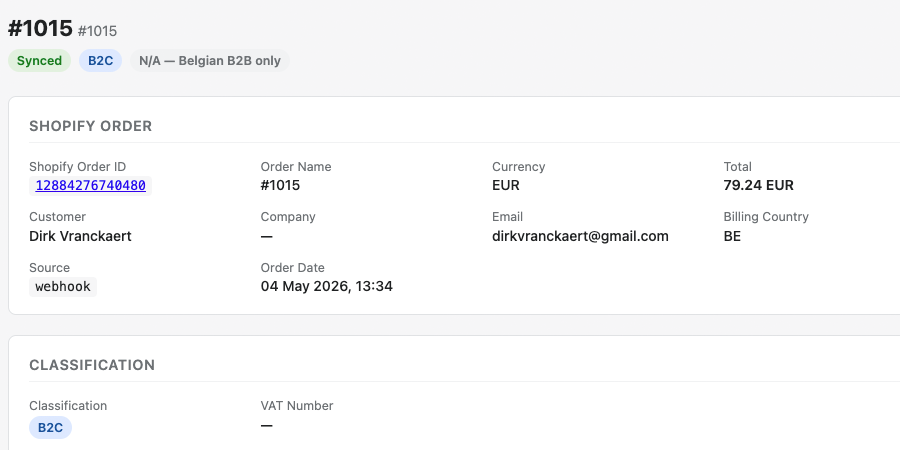Click the webhook source tag
900x450 pixels.
(63, 286)
